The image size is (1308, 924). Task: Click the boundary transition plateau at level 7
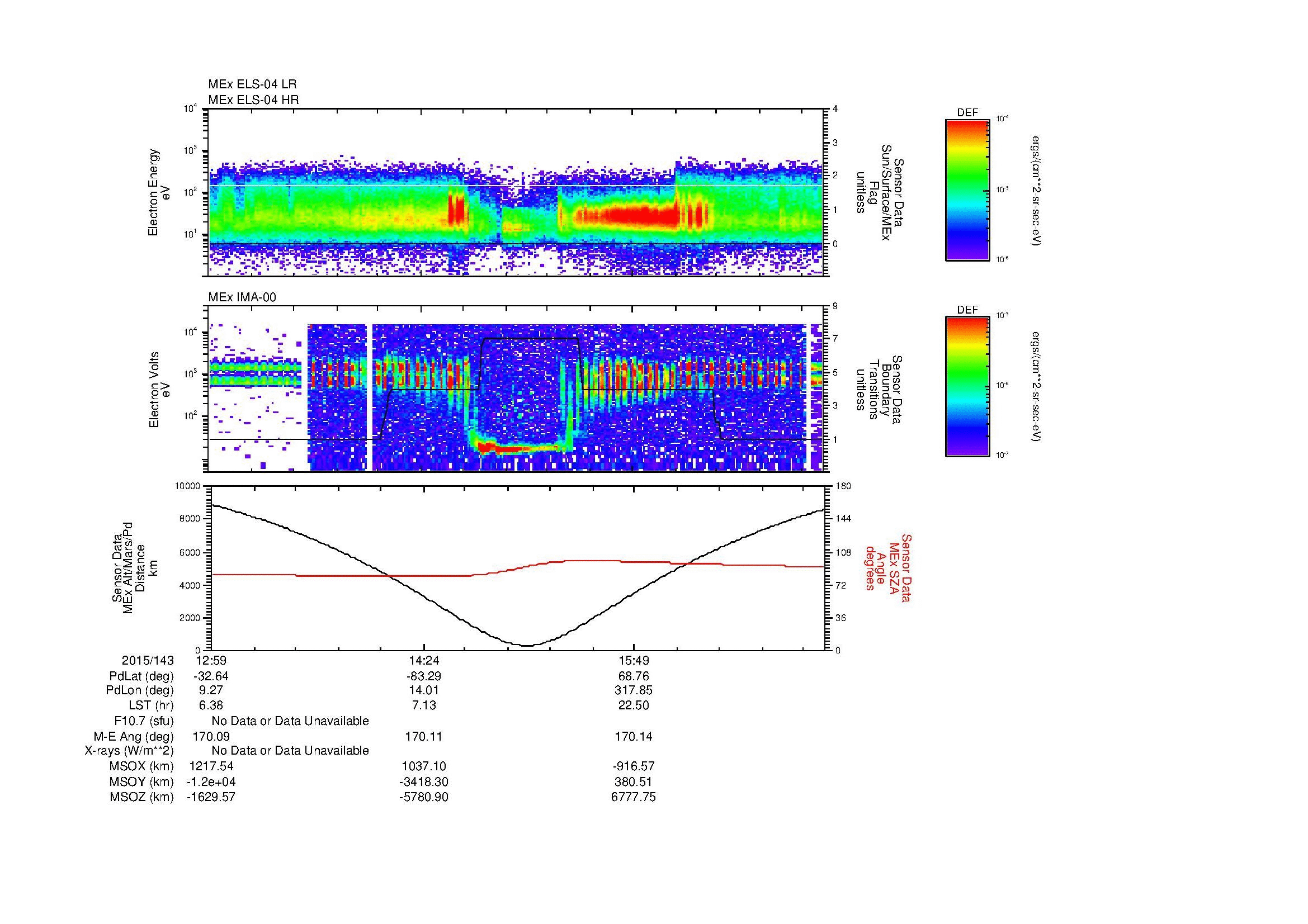[x=530, y=338]
